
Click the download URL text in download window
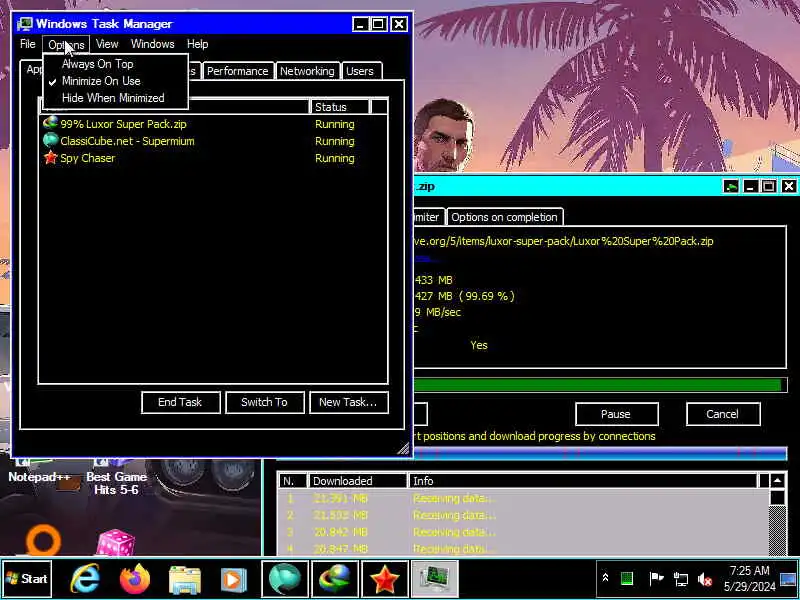(x=564, y=241)
